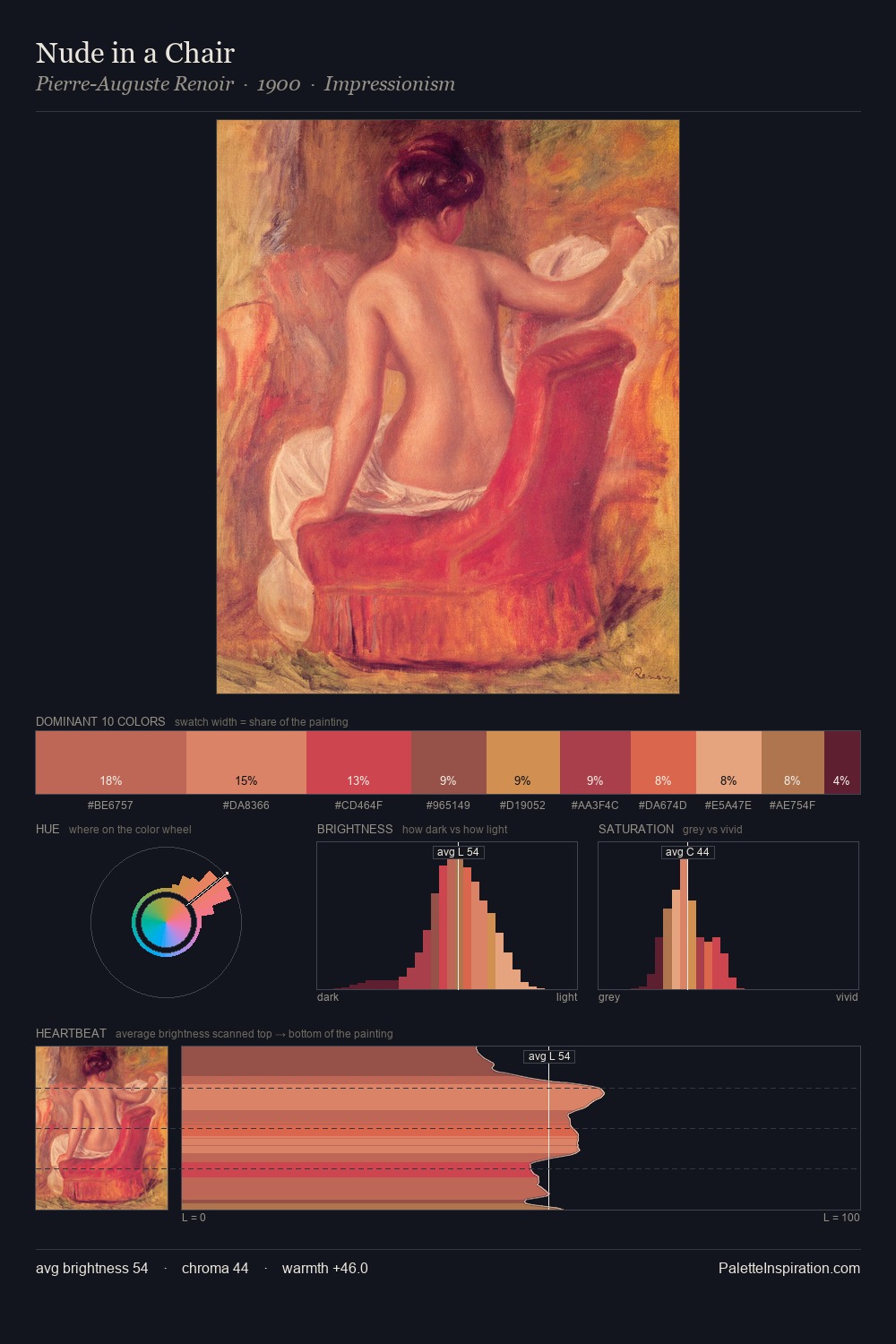896x1344 pixels.
Task: Click 'chroma 44' footer stat
Action: click(x=215, y=1268)
